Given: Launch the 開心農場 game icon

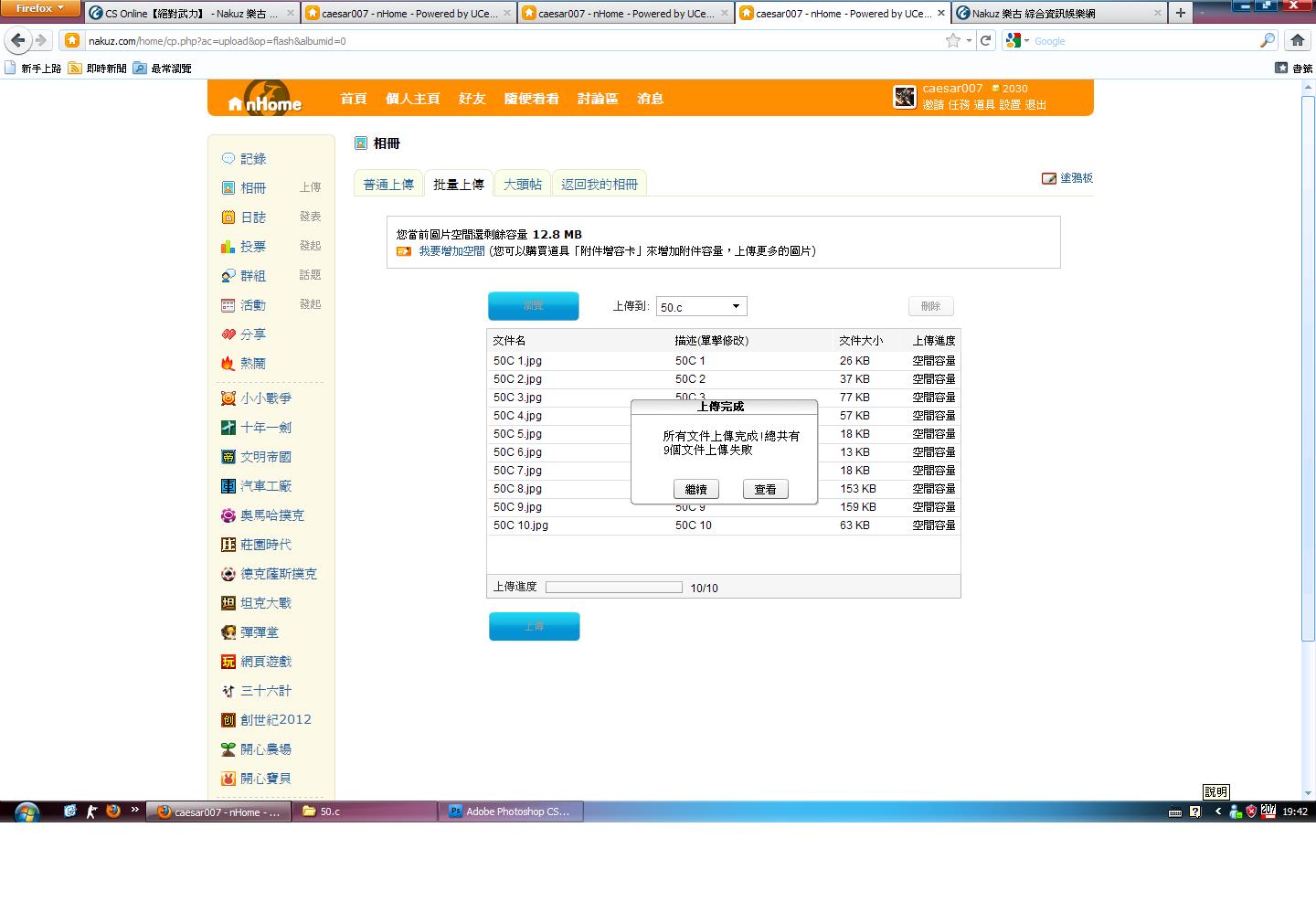Looking at the screenshot, I should (x=228, y=749).
